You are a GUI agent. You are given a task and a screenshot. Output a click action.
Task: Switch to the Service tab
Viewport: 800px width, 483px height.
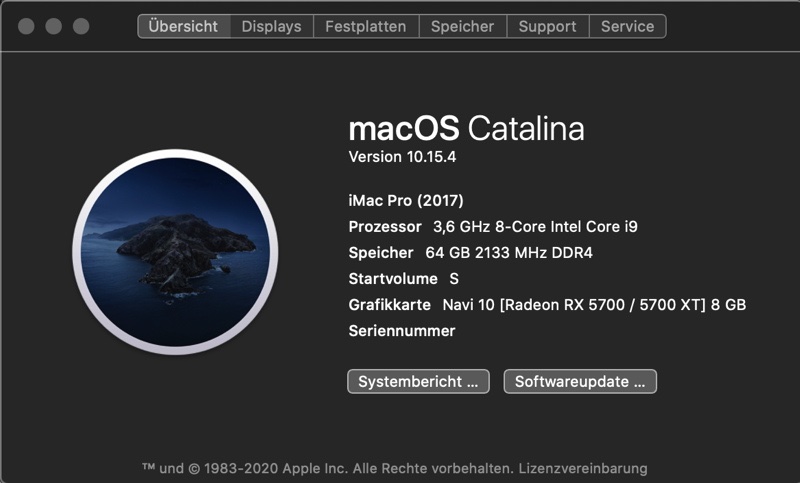(627, 26)
